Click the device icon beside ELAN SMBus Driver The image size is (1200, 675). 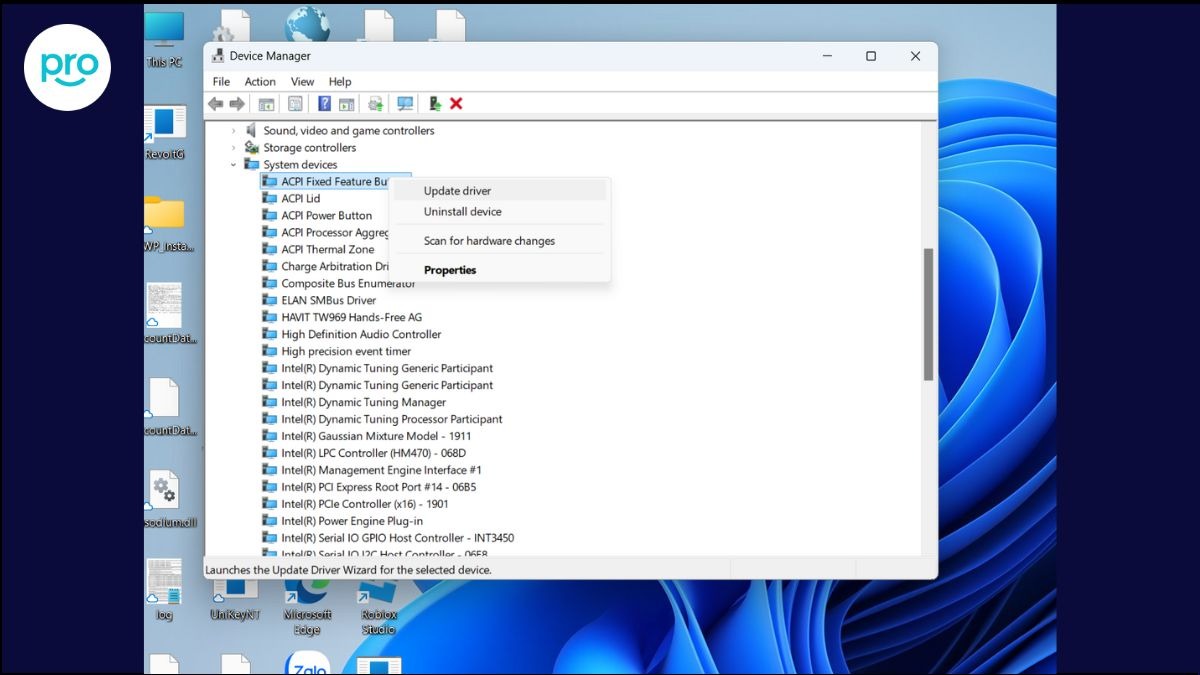[269, 301]
